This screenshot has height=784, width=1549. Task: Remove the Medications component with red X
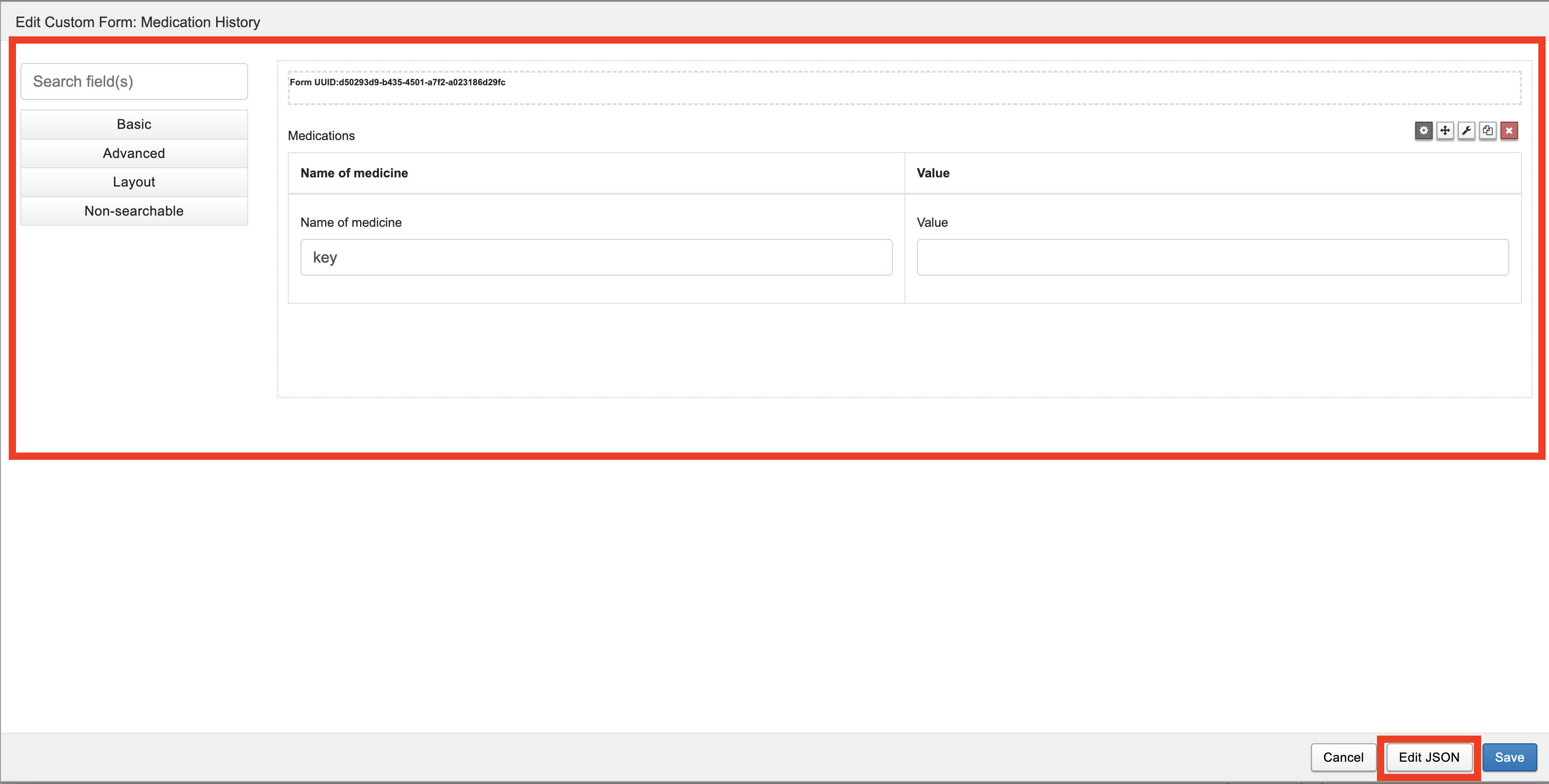click(x=1509, y=130)
